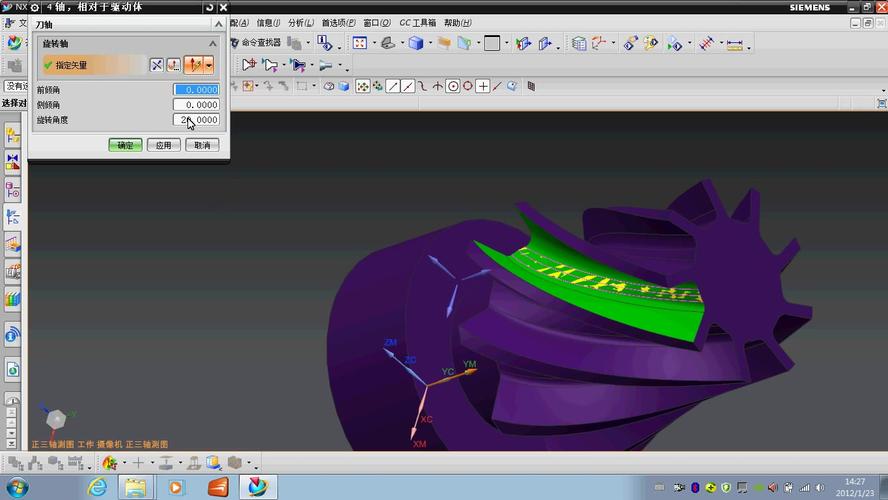Open the 首选项 menu
Image resolution: width=888 pixels, height=500 pixels.
[338, 23]
